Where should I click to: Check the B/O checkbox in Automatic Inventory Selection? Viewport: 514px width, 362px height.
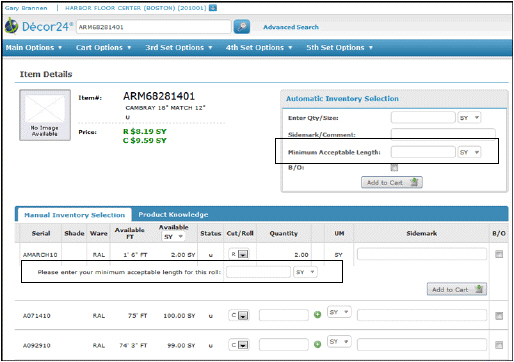[x=394, y=167]
